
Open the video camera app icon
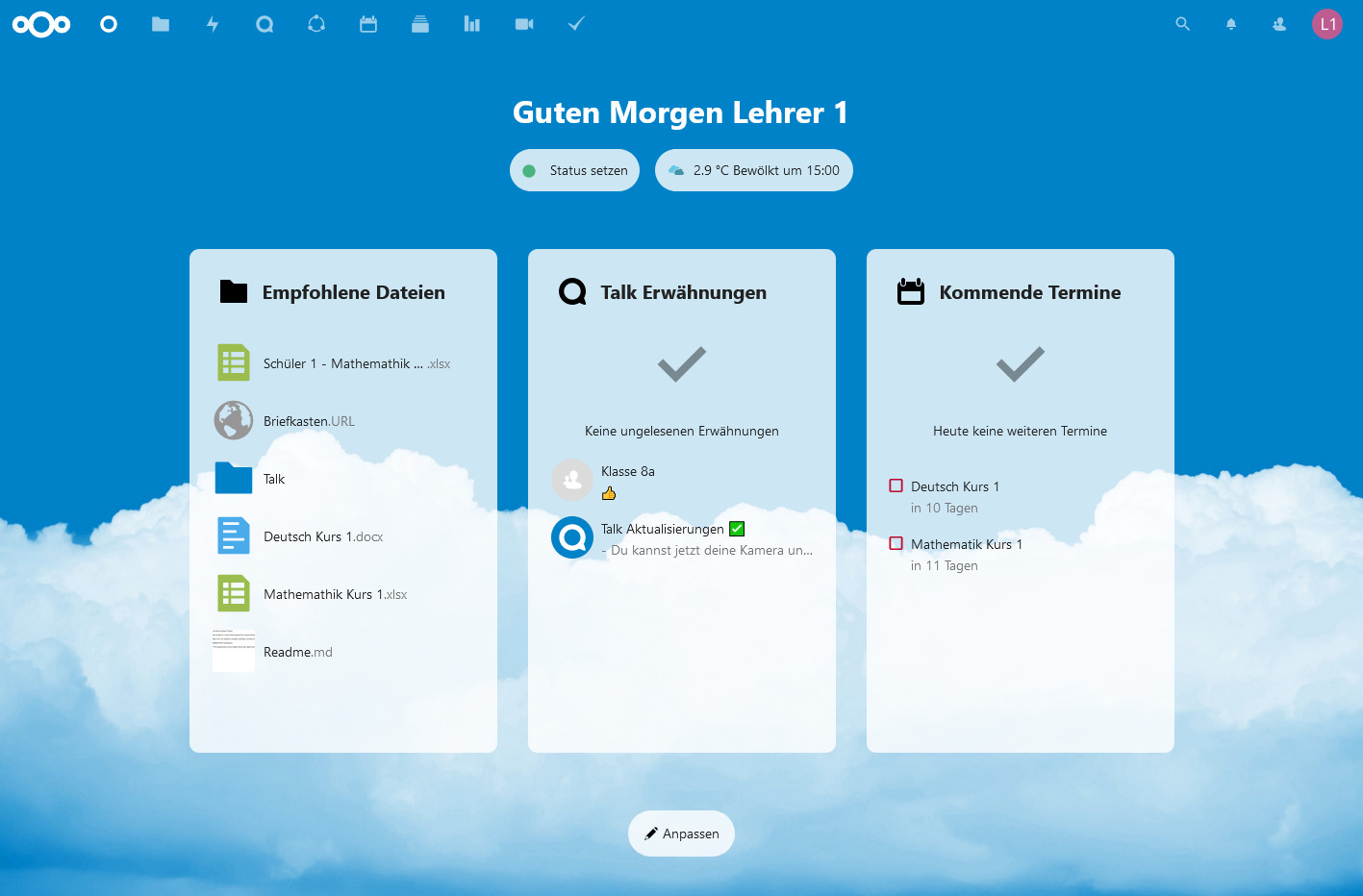(x=524, y=24)
